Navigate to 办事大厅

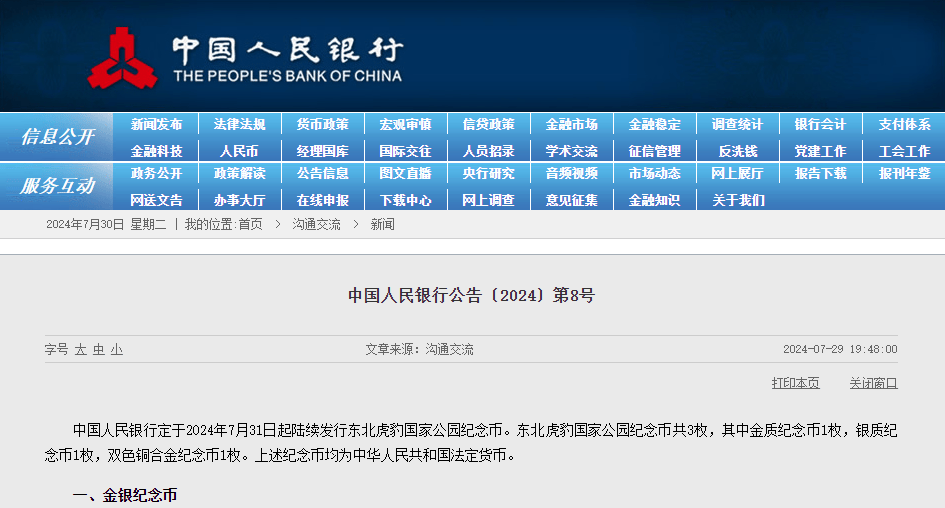pos(239,200)
